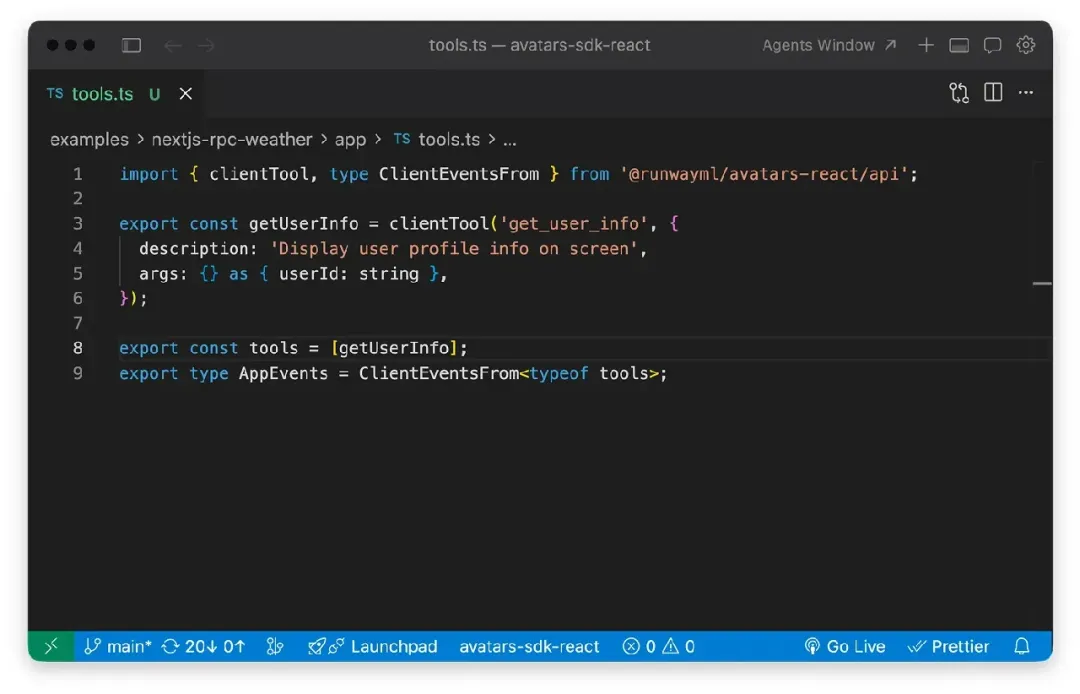Click the examples breadcrumb
Viewport: 1080px width, 694px height.
point(90,139)
